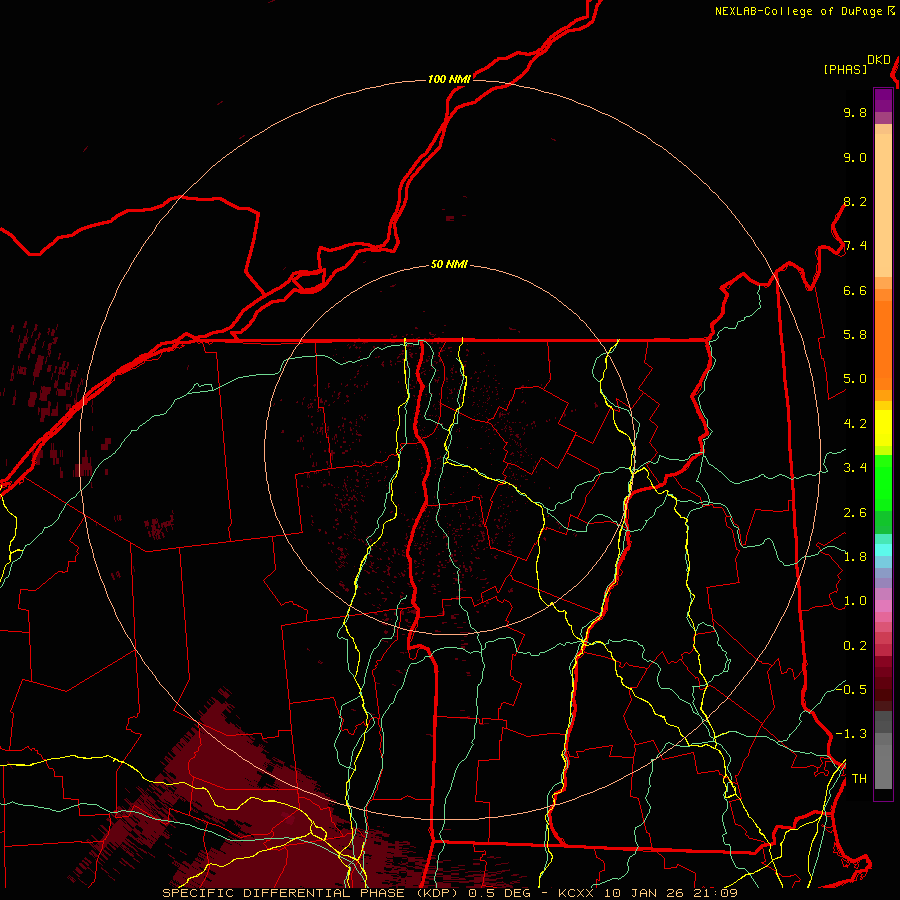This screenshot has height=900, width=900.
Task: Click the 1.0 legend value
Action: coord(855,601)
